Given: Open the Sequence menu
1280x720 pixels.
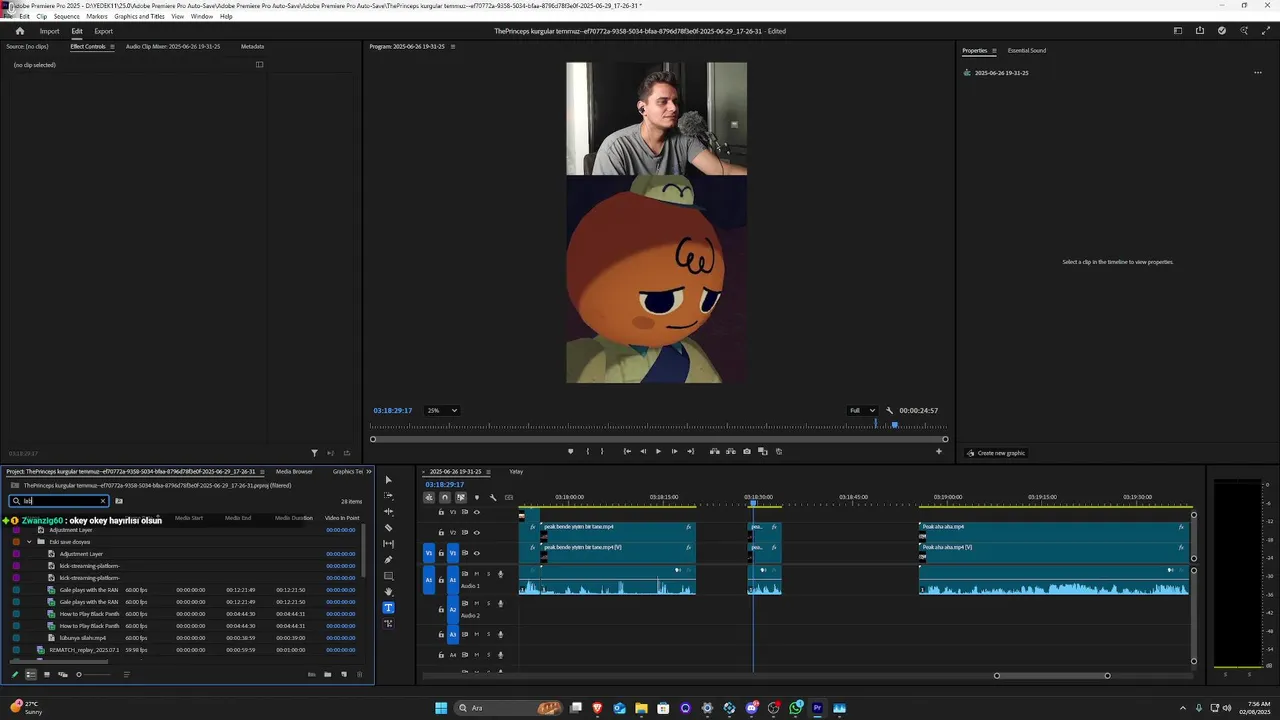Looking at the screenshot, I should pyautogui.click(x=67, y=17).
